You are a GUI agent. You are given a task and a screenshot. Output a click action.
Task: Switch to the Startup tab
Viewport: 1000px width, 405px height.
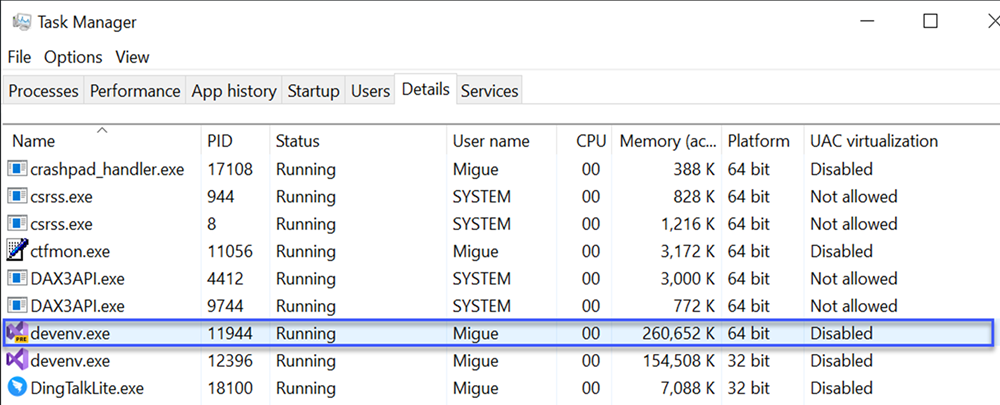tap(313, 91)
